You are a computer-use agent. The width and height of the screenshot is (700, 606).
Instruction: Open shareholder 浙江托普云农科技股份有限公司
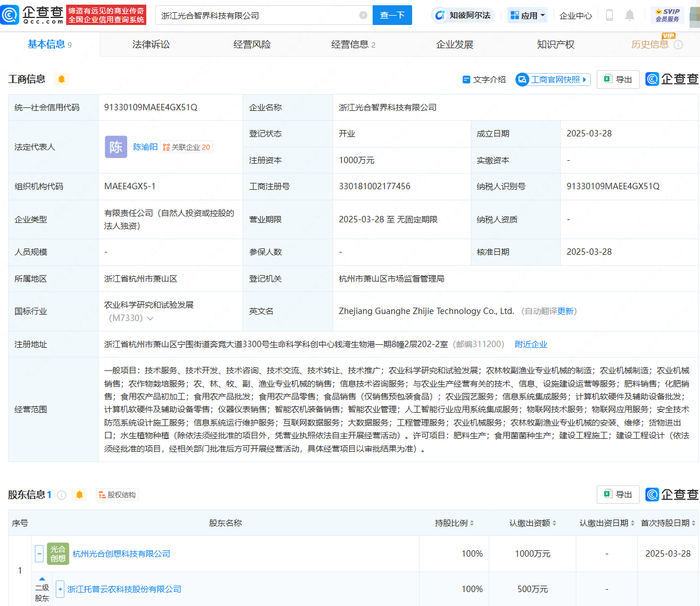124,589
